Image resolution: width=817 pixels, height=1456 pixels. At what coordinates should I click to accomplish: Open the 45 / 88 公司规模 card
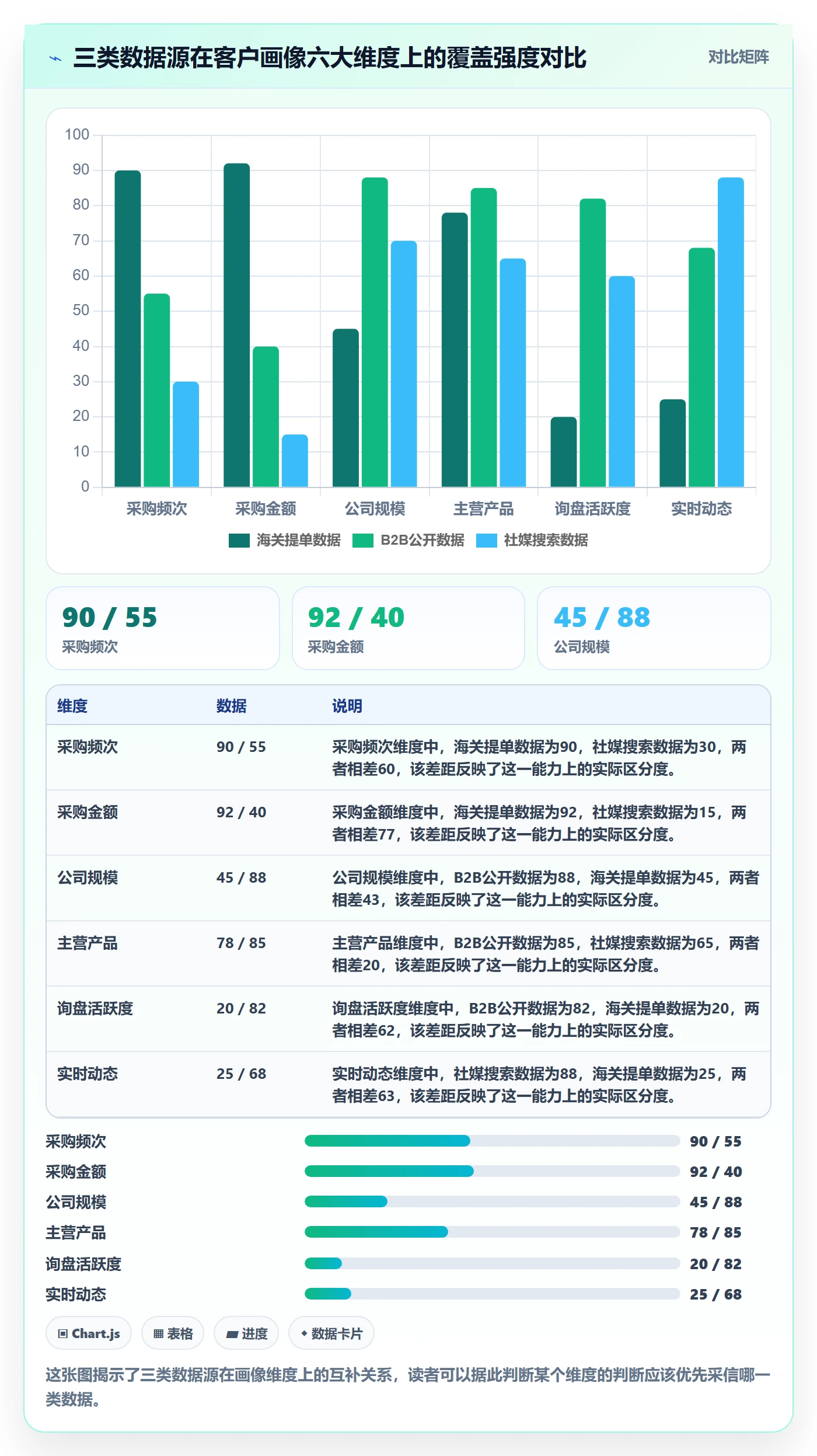tap(654, 628)
